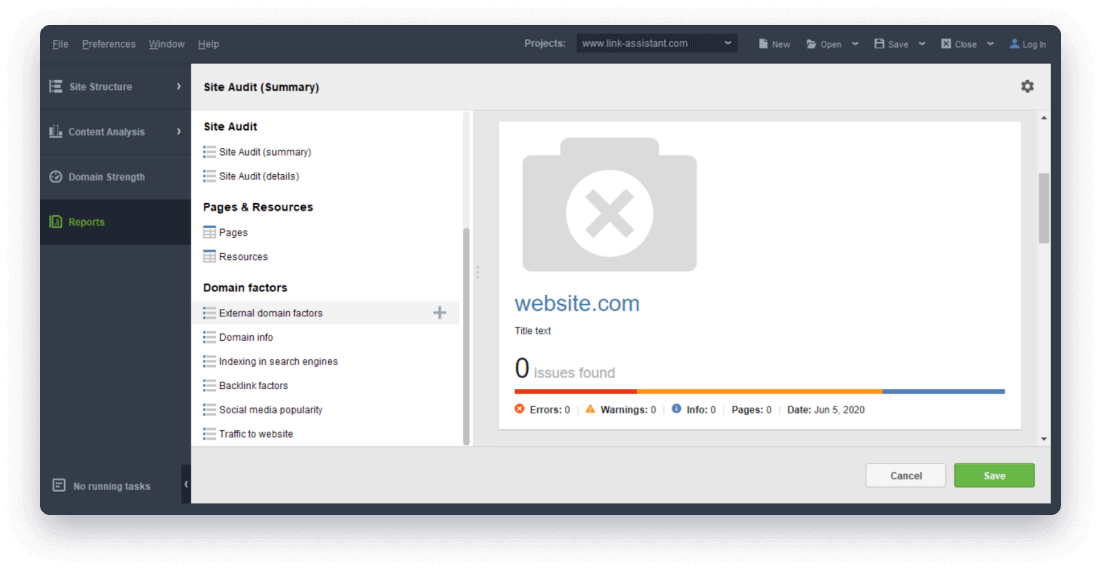This screenshot has width=1101, height=570.
Task: Click the Reports sidebar icon
Action: click(55, 222)
